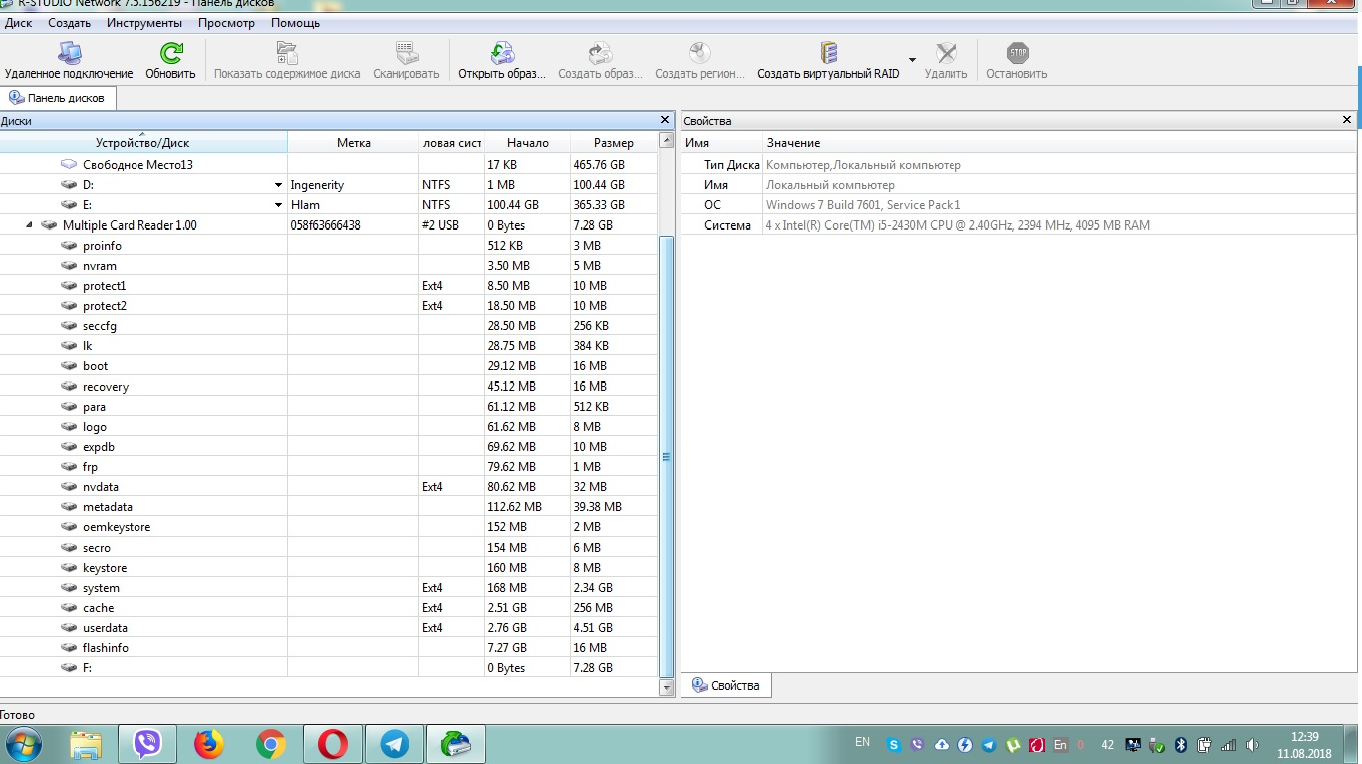Image resolution: width=1362 pixels, height=764 pixels.
Task: Open dropdown arrow on D: row
Action: click(278, 185)
